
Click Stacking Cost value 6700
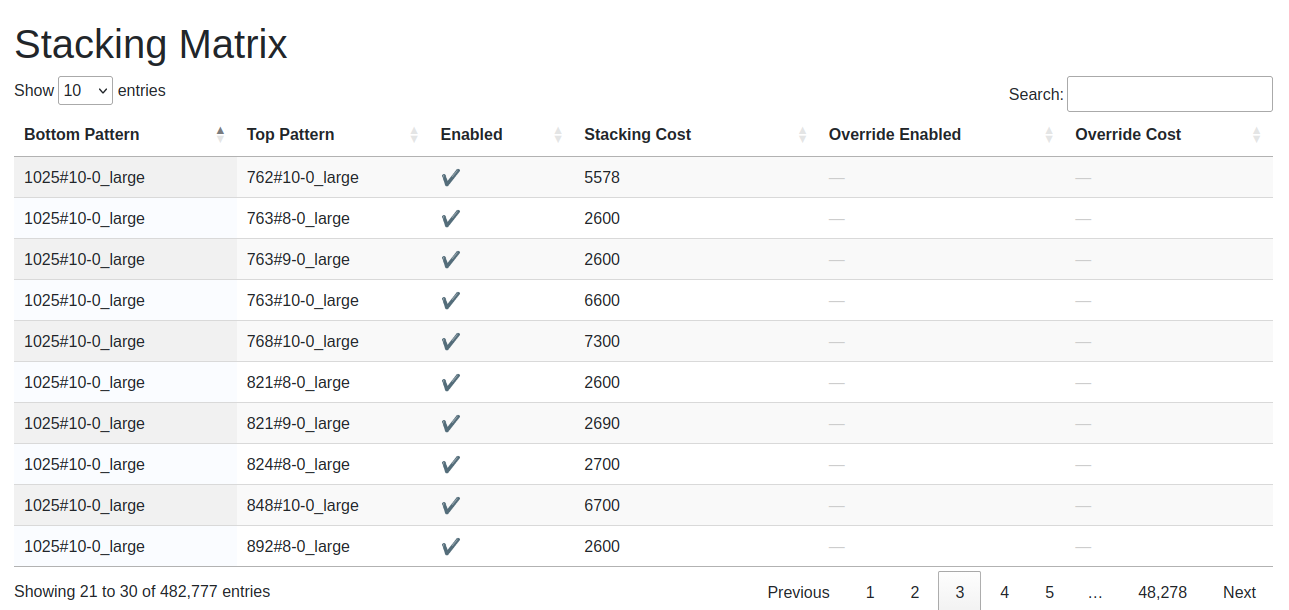coord(602,505)
